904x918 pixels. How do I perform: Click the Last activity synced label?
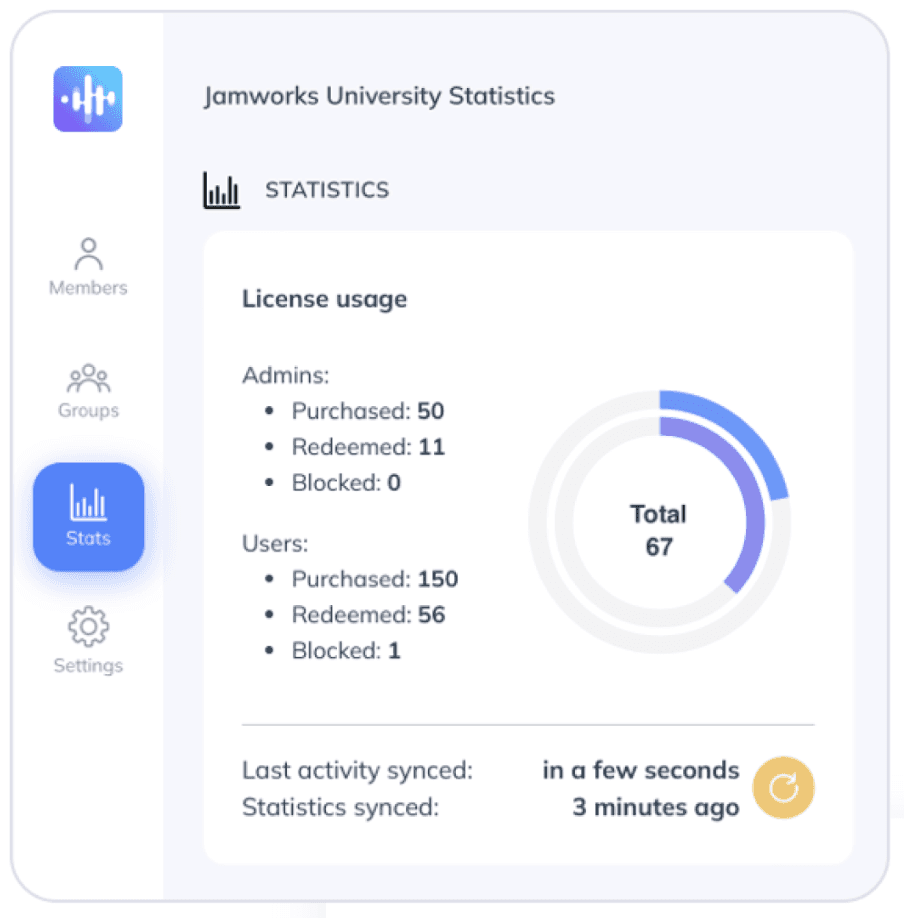pos(357,770)
